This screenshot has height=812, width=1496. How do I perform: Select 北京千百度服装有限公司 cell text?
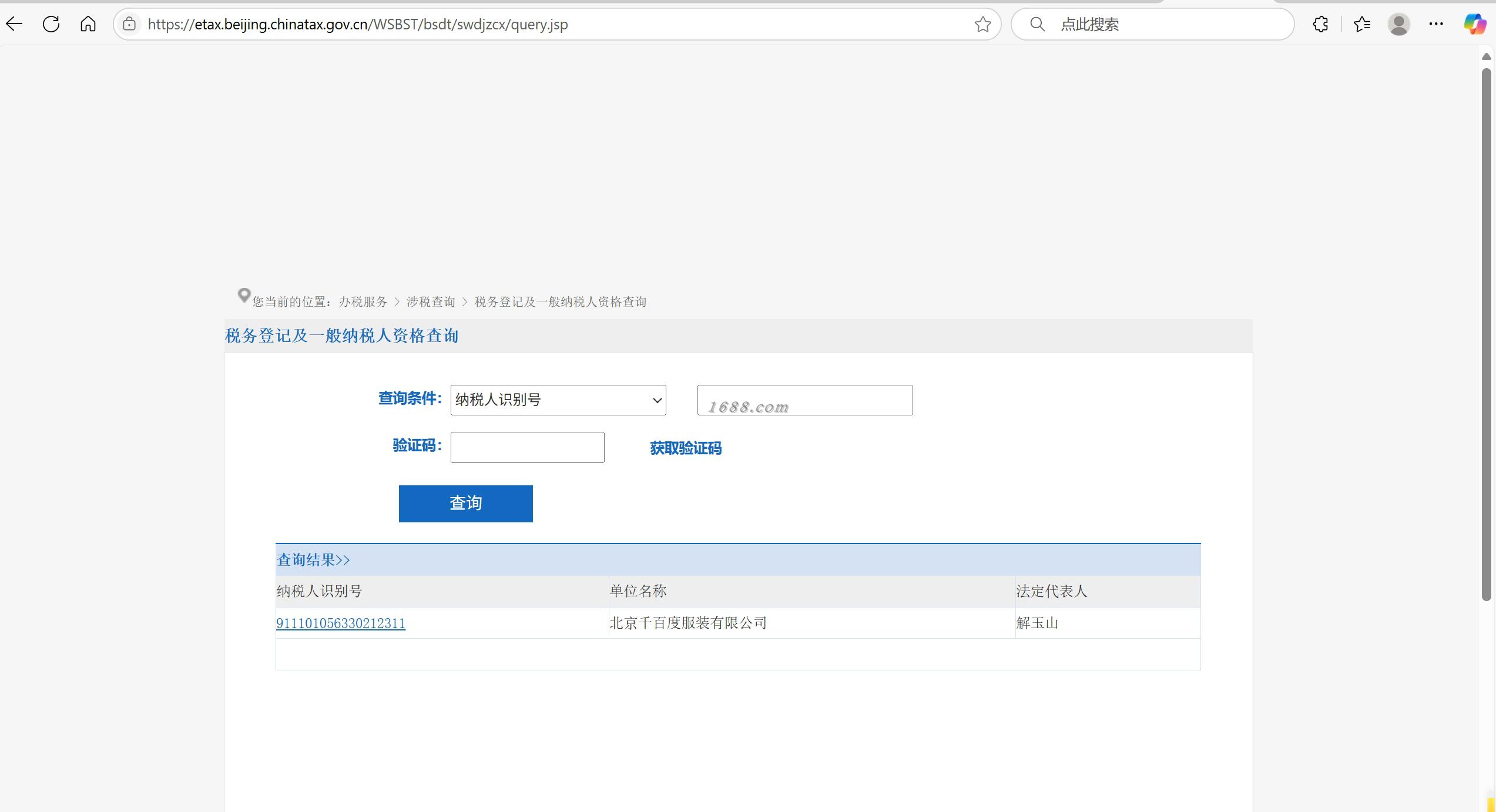pyautogui.click(x=688, y=623)
